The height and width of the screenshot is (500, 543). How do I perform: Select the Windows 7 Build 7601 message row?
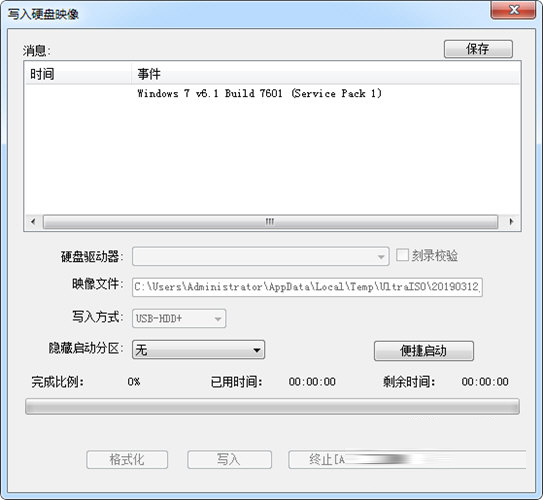pyautogui.click(x=272, y=93)
